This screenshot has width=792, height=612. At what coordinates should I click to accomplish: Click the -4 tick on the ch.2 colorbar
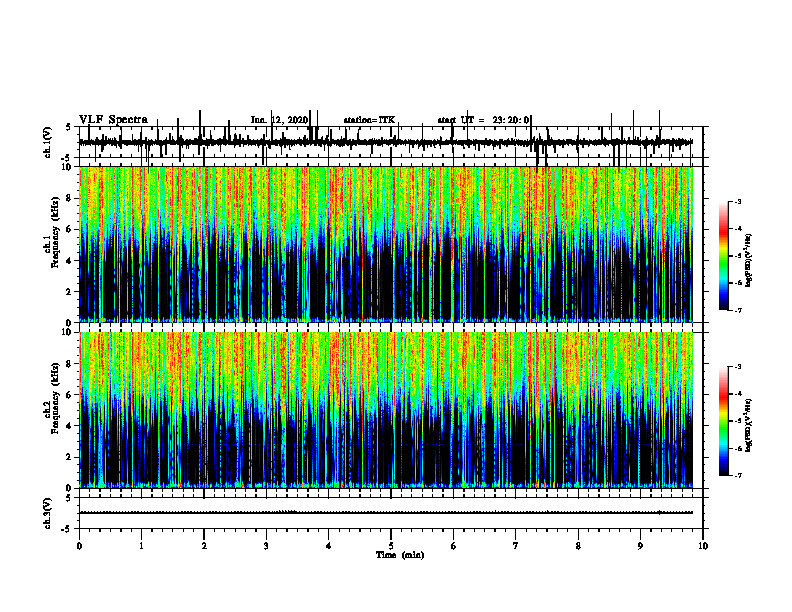[738, 394]
